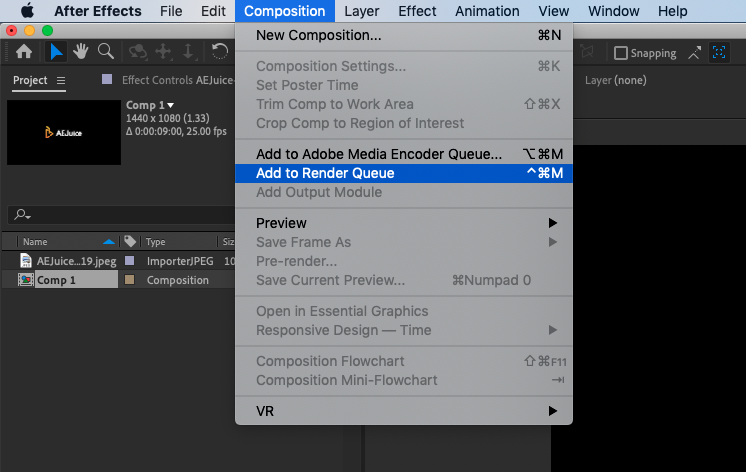Select the Selection arrow tool
The width and height of the screenshot is (746, 472).
point(57,51)
